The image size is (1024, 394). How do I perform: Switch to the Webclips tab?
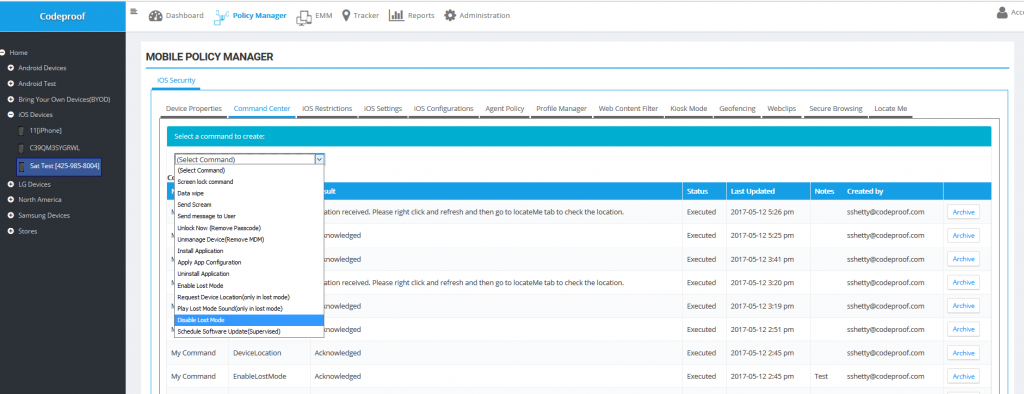782,108
